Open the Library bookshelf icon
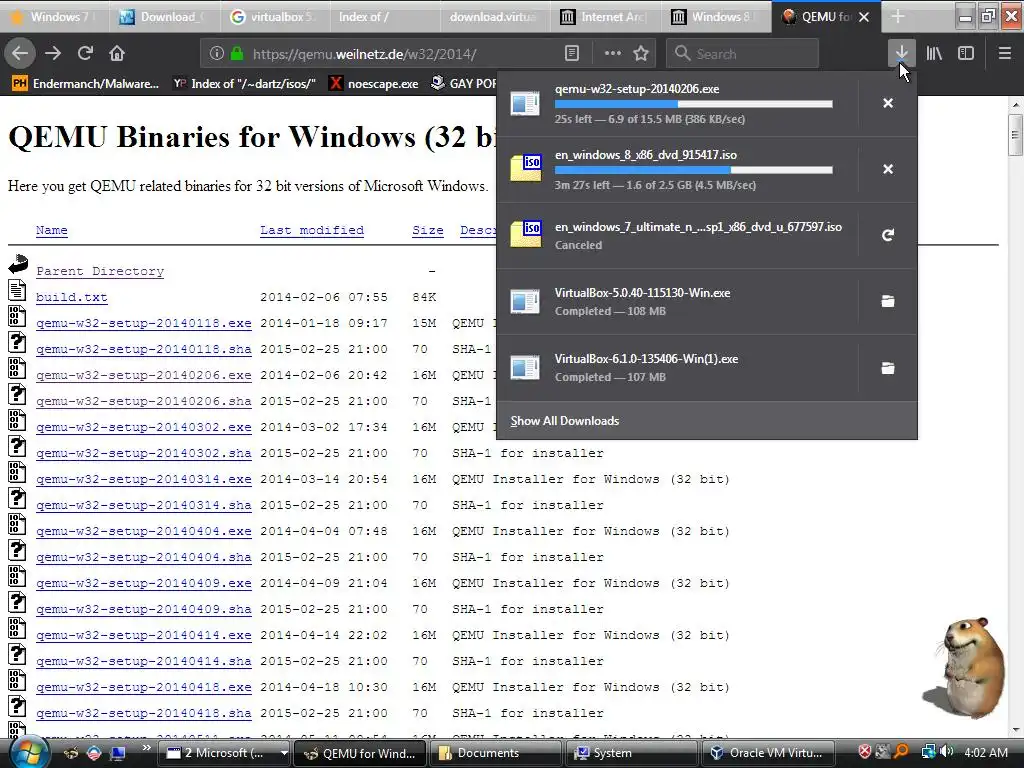Image resolution: width=1024 pixels, height=768 pixels. [x=934, y=54]
